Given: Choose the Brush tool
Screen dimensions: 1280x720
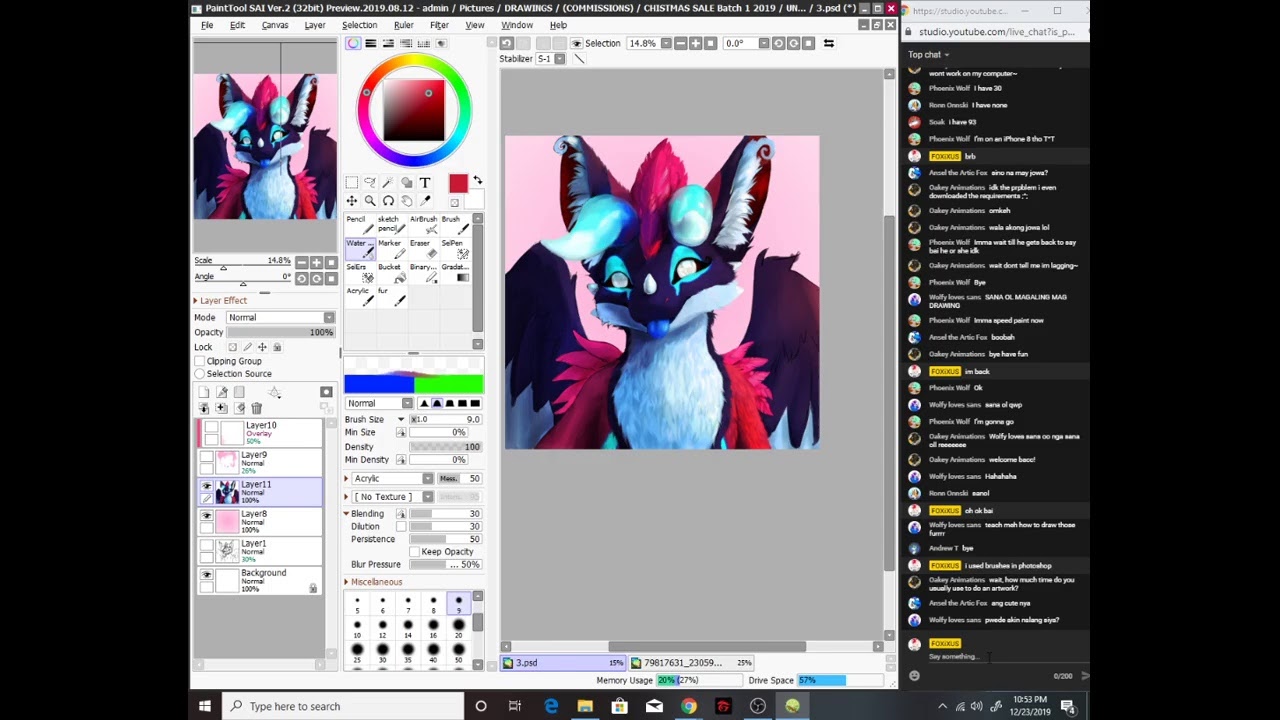Looking at the screenshot, I should [x=454, y=224].
